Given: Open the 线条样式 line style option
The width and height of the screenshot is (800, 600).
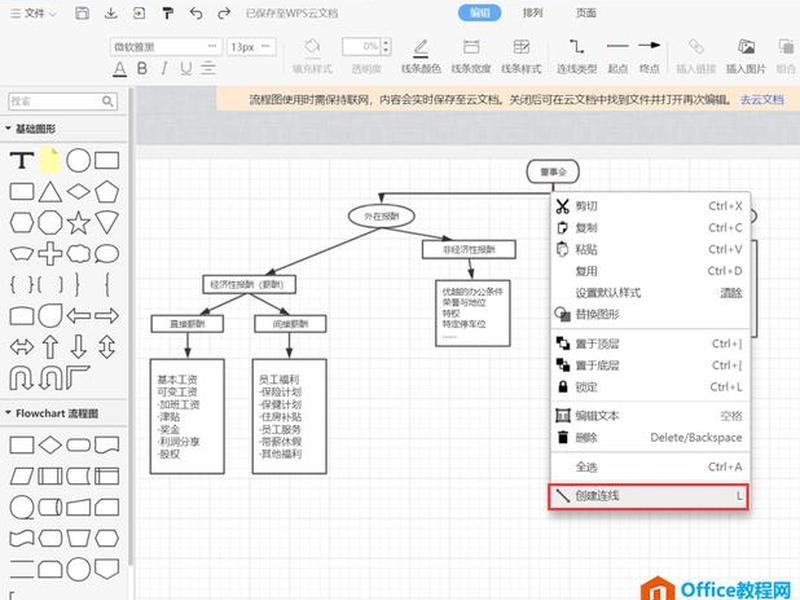Looking at the screenshot, I should pyautogui.click(x=521, y=56).
